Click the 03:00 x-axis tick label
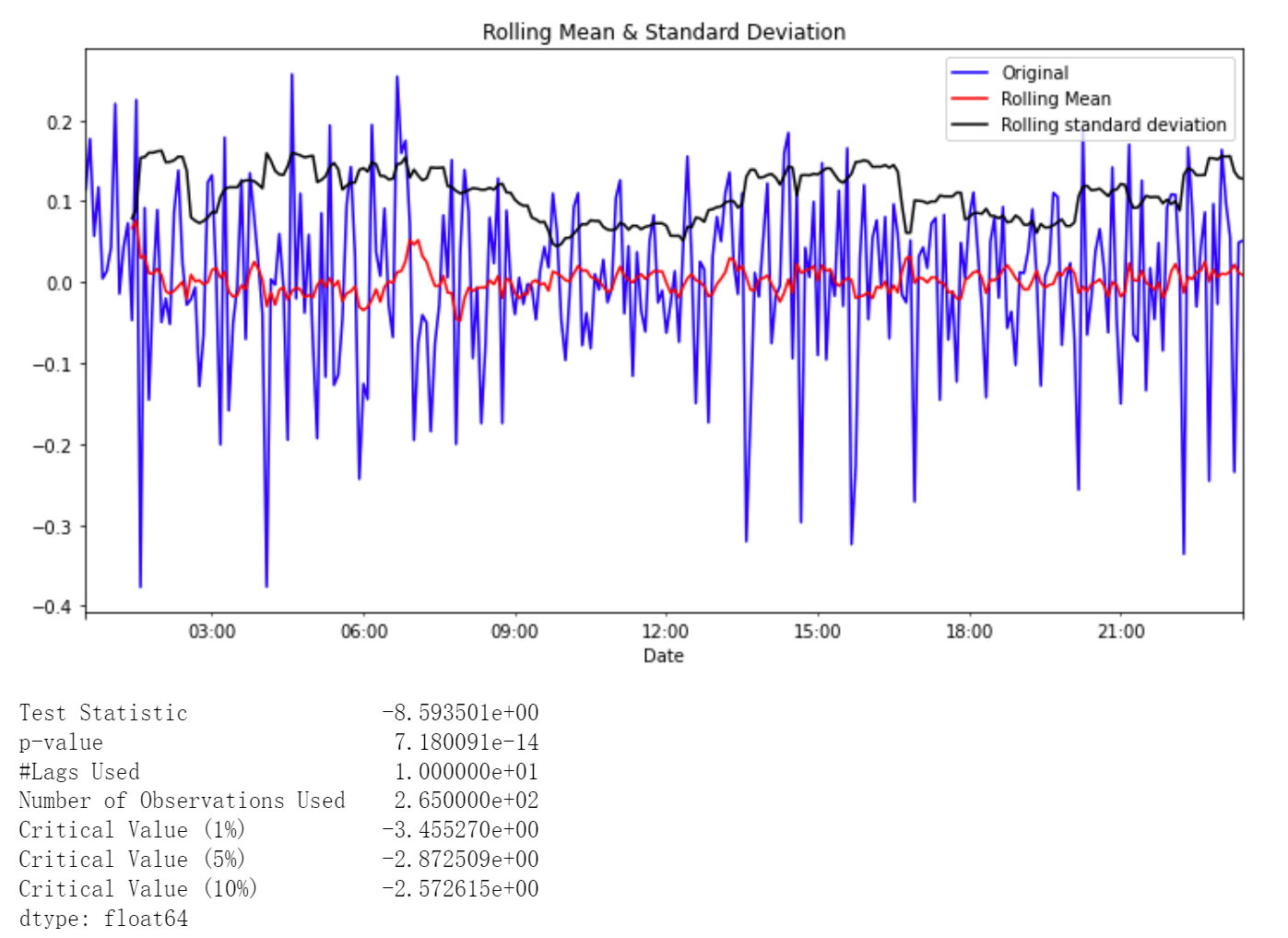 (x=212, y=632)
